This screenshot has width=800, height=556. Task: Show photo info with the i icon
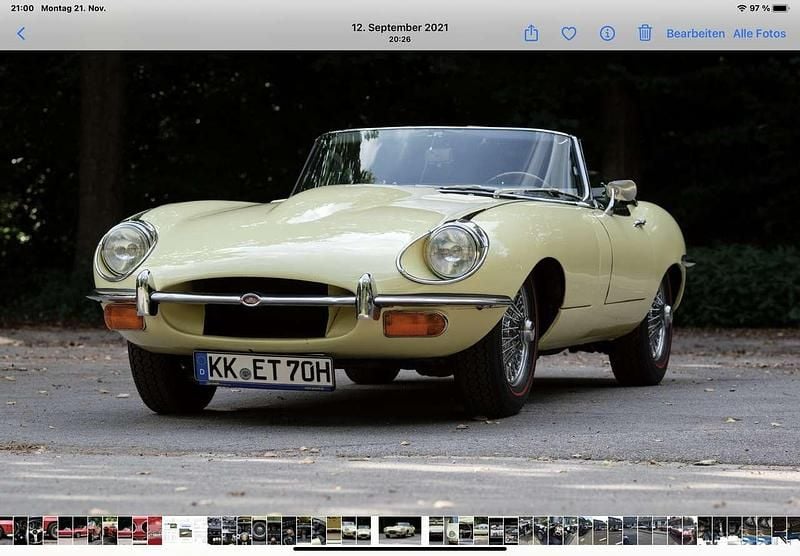[607, 34]
